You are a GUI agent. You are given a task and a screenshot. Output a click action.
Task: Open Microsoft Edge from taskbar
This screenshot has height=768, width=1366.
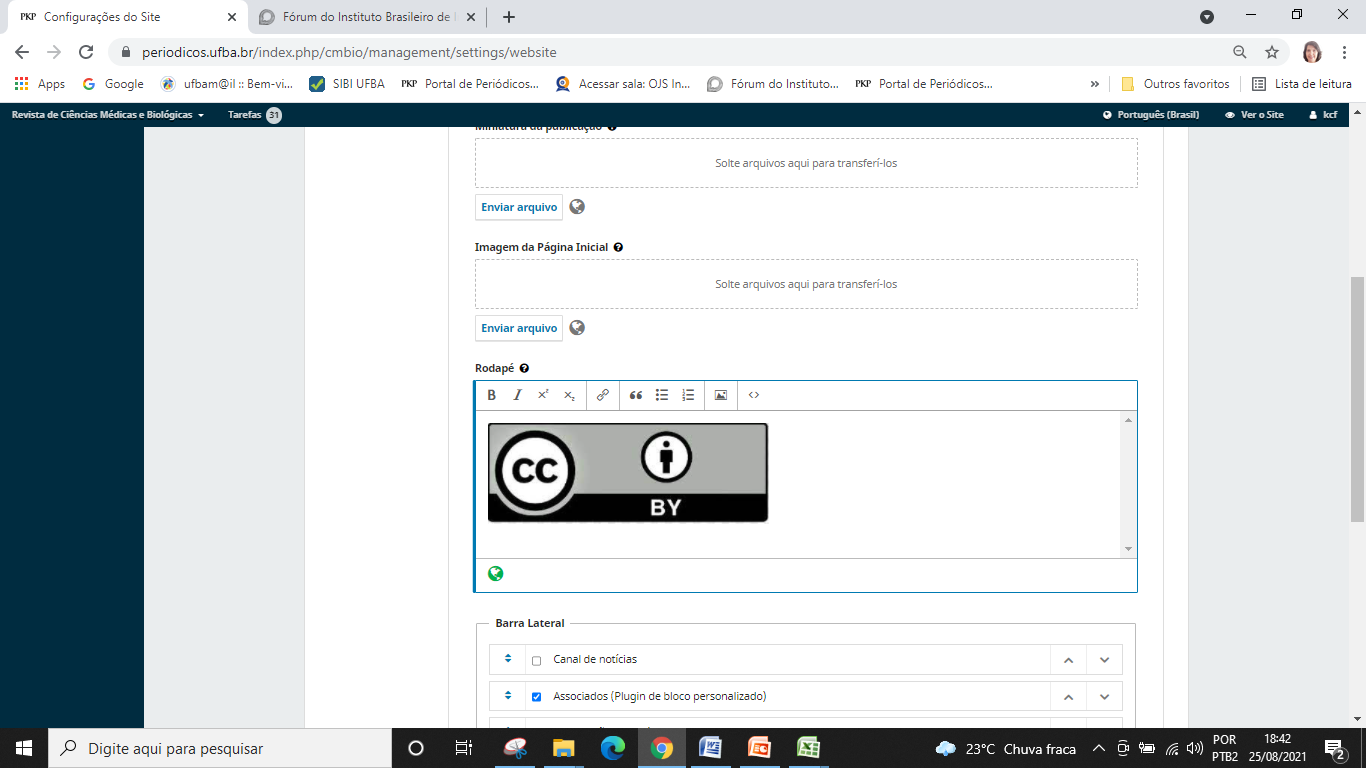[612, 748]
